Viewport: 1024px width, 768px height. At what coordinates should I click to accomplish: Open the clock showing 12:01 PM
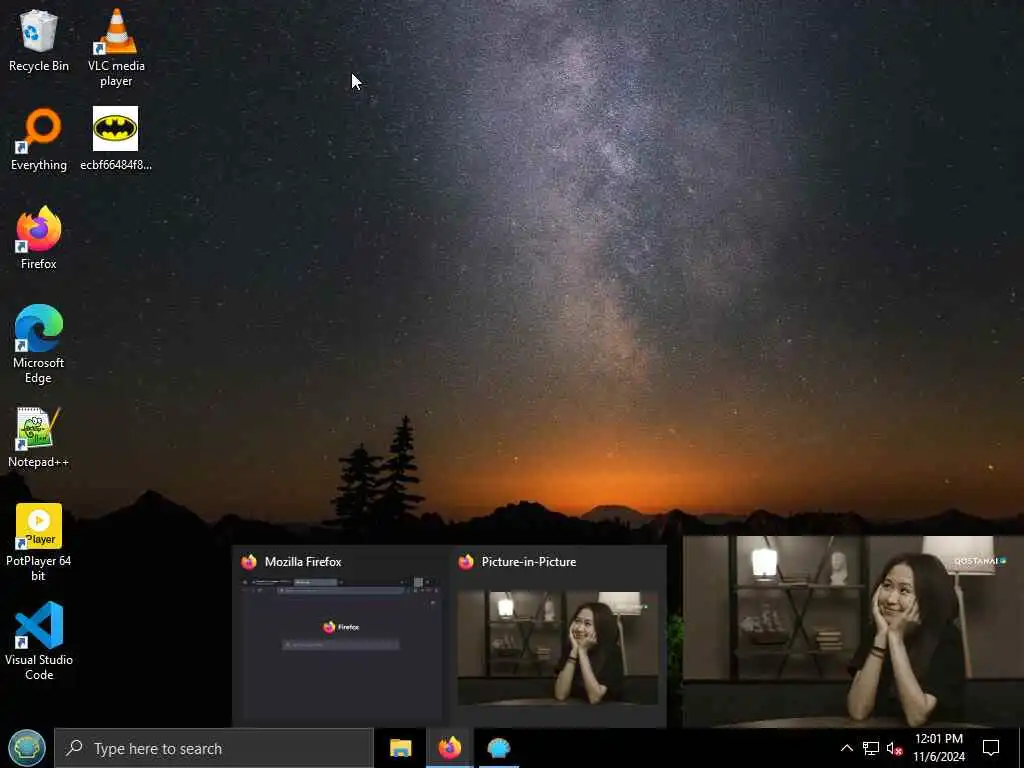(x=938, y=748)
